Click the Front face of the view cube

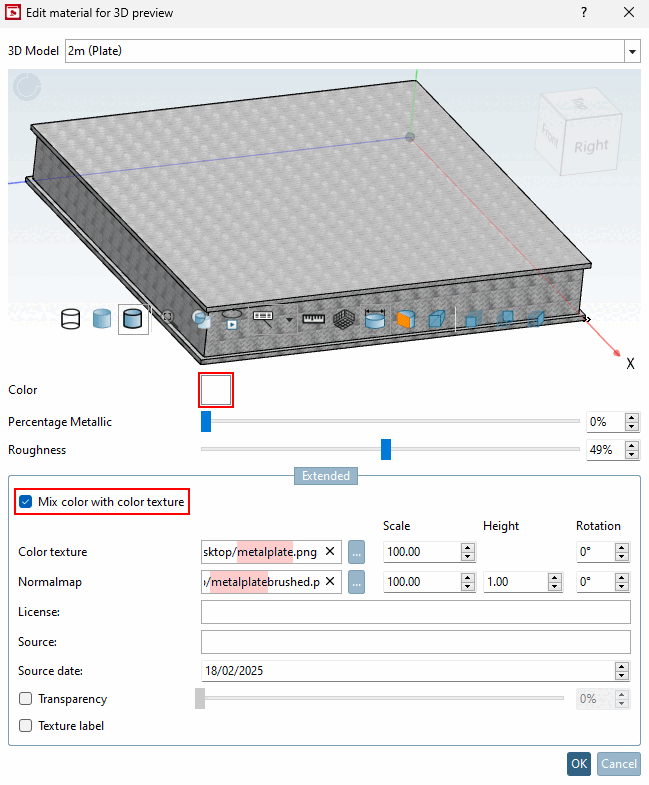(550, 135)
